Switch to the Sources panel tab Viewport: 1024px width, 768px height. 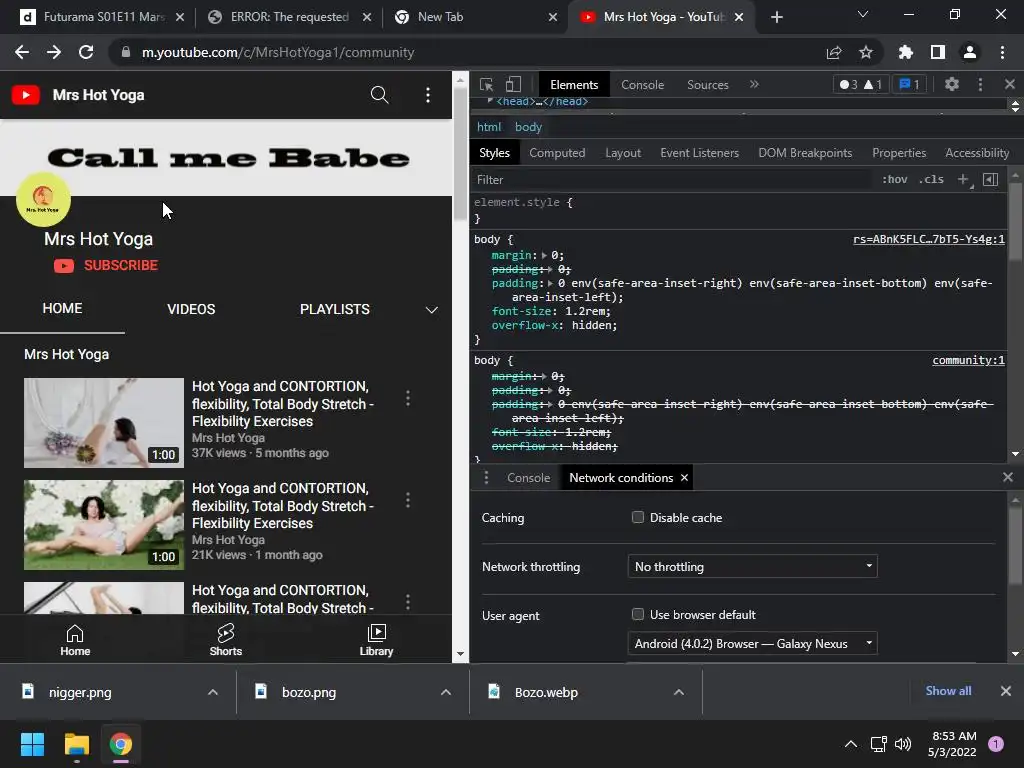click(x=708, y=85)
